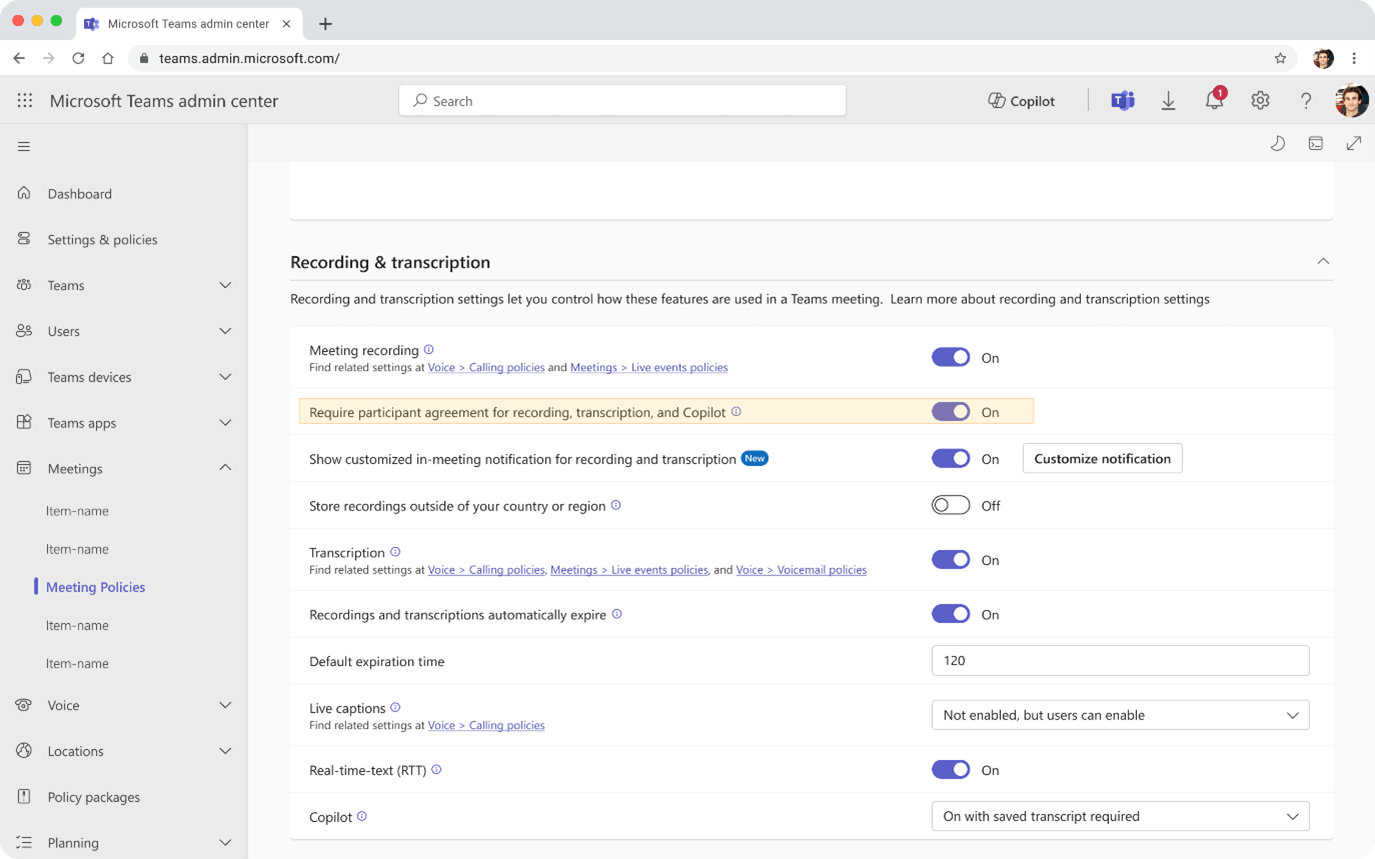Toggle Show customized in-meeting notification
1375x859 pixels.
tap(951, 458)
